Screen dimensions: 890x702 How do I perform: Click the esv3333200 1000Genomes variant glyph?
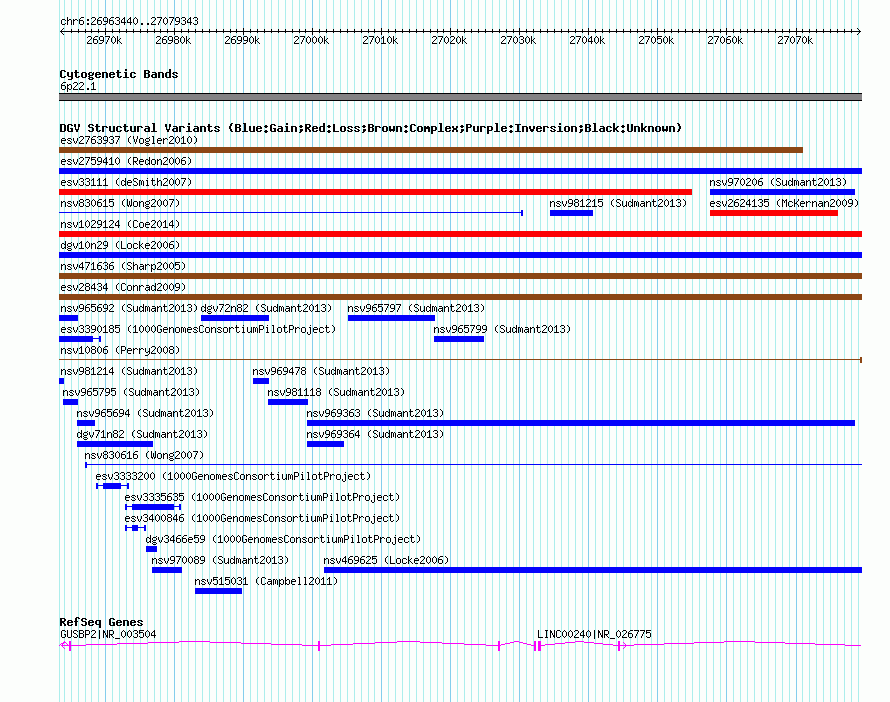(112, 486)
